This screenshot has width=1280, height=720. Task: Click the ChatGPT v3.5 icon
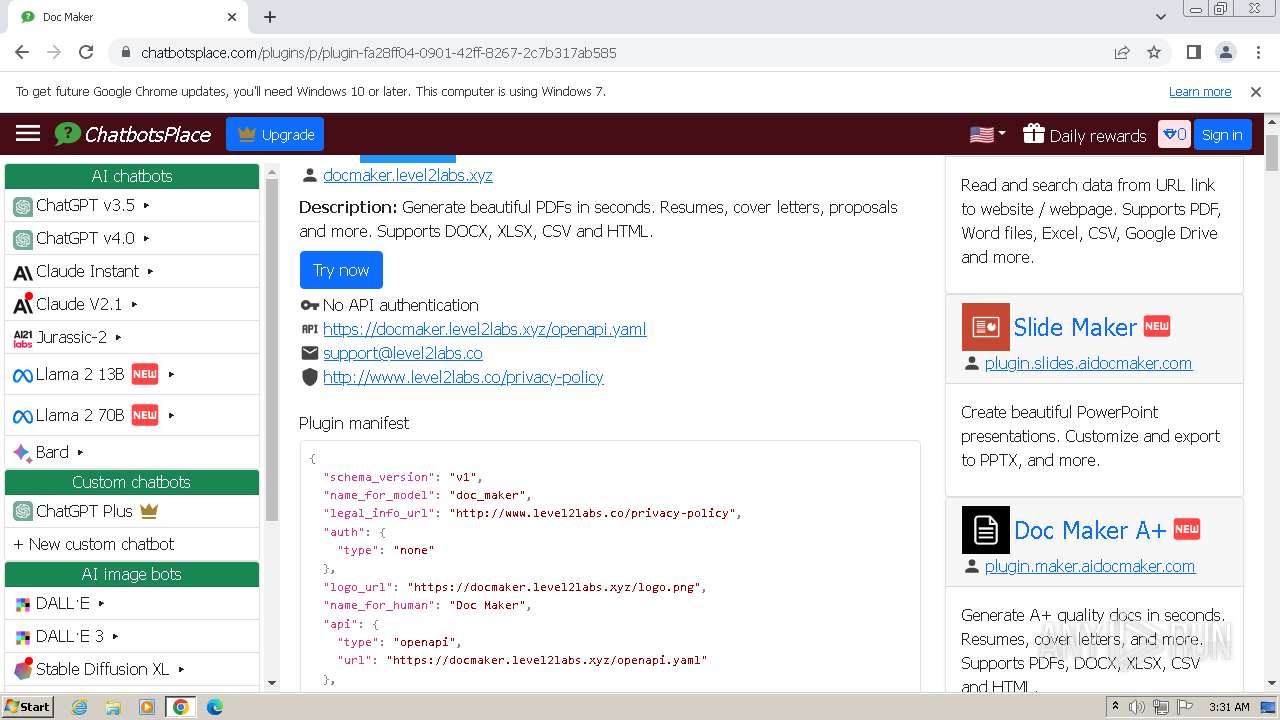click(23, 206)
